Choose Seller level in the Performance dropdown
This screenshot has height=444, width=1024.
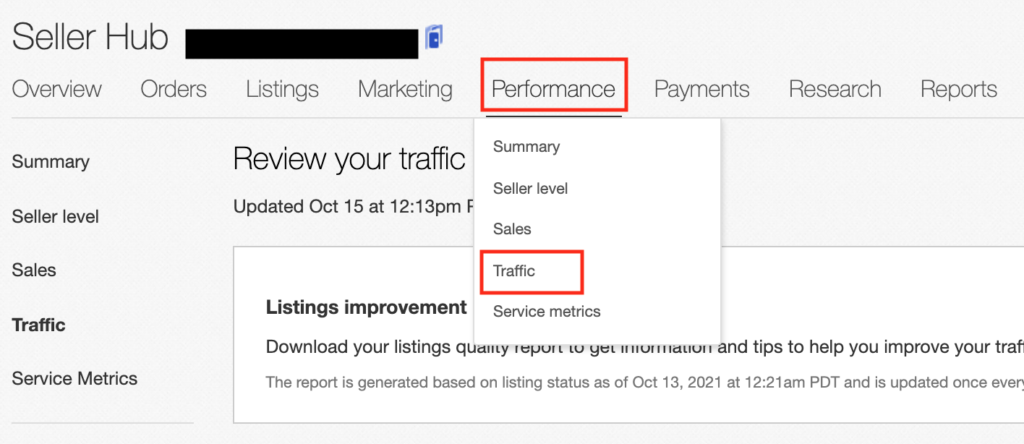[x=530, y=189]
